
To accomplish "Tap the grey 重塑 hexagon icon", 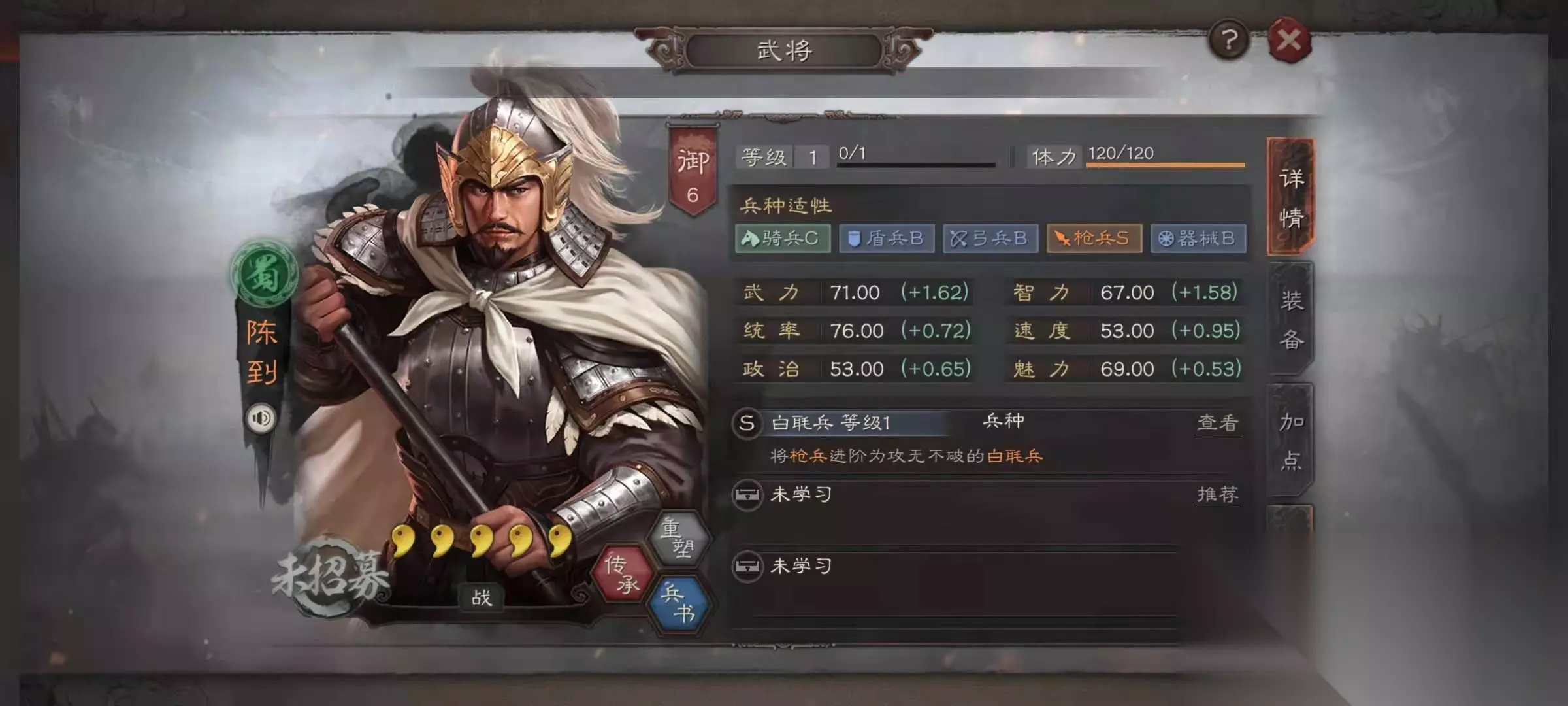I will [x=678, y=538].
